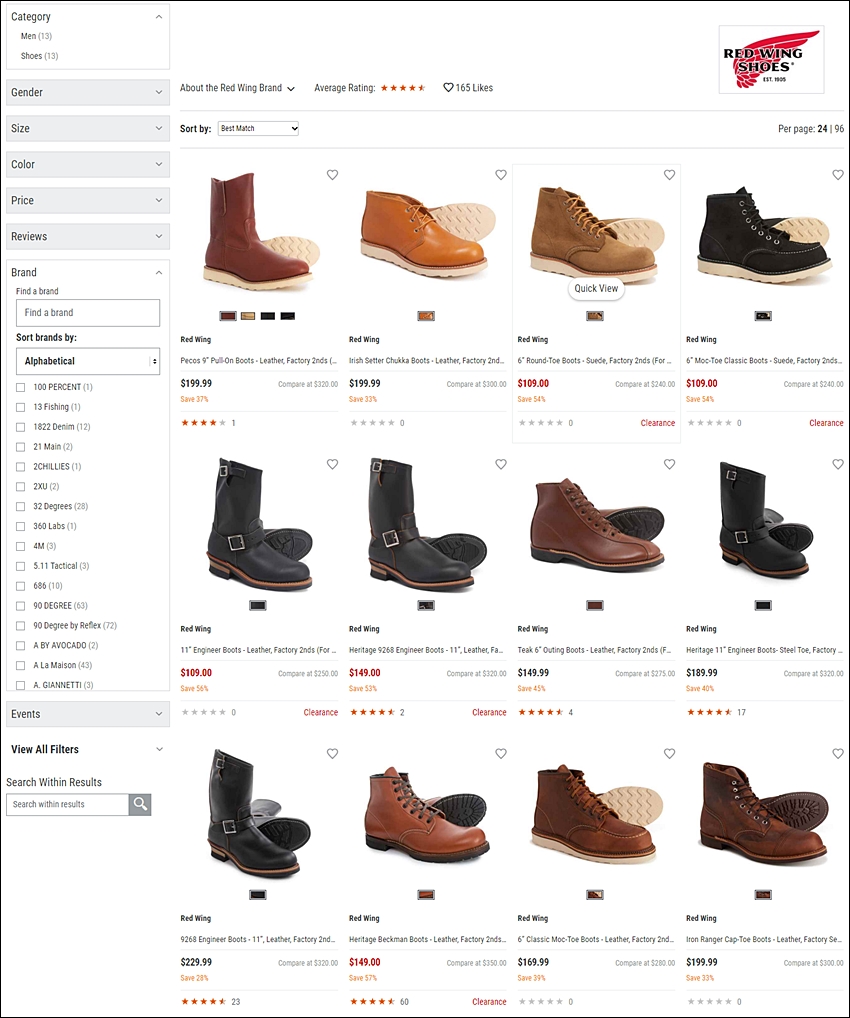850x1018 pixels.
Task: Click Clearance label on 6" Moc-Toe Classic Boots
Action: [x=826, y=423]
